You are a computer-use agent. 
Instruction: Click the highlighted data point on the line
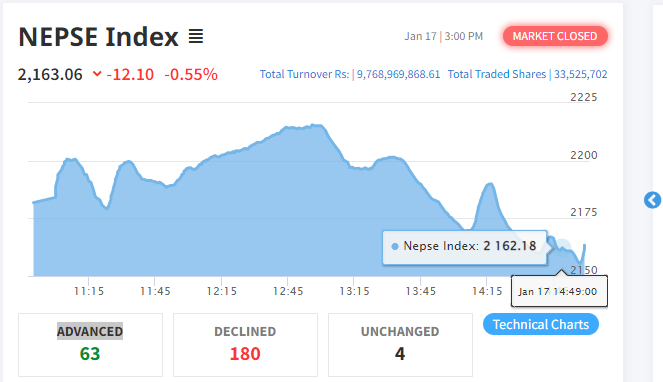pos(563,247)
